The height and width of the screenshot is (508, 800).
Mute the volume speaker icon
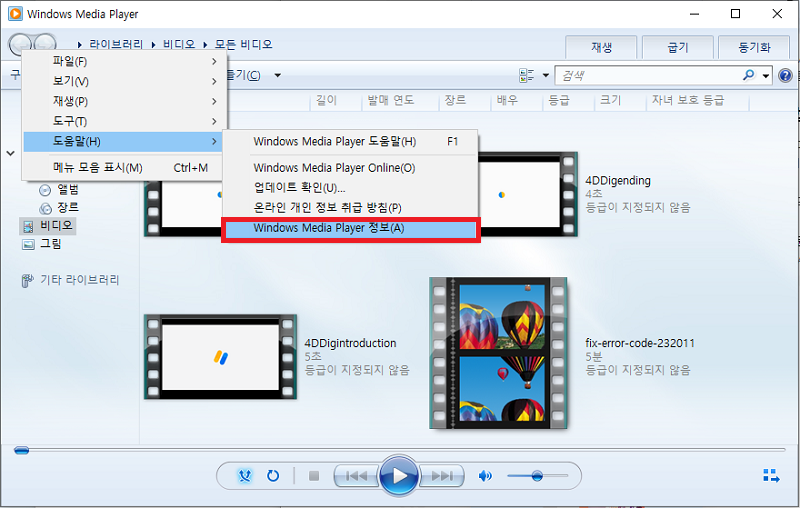485,476
